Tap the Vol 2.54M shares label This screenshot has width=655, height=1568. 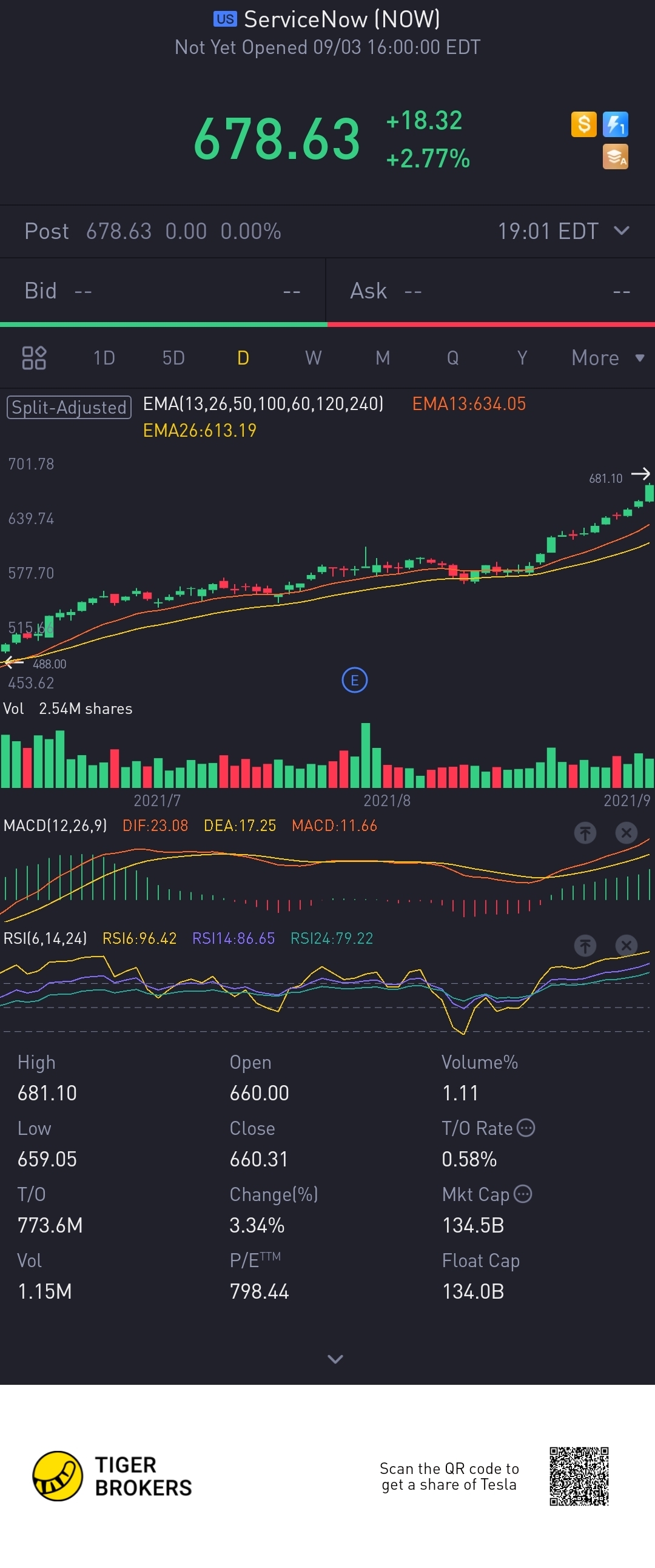pos(67,708)
